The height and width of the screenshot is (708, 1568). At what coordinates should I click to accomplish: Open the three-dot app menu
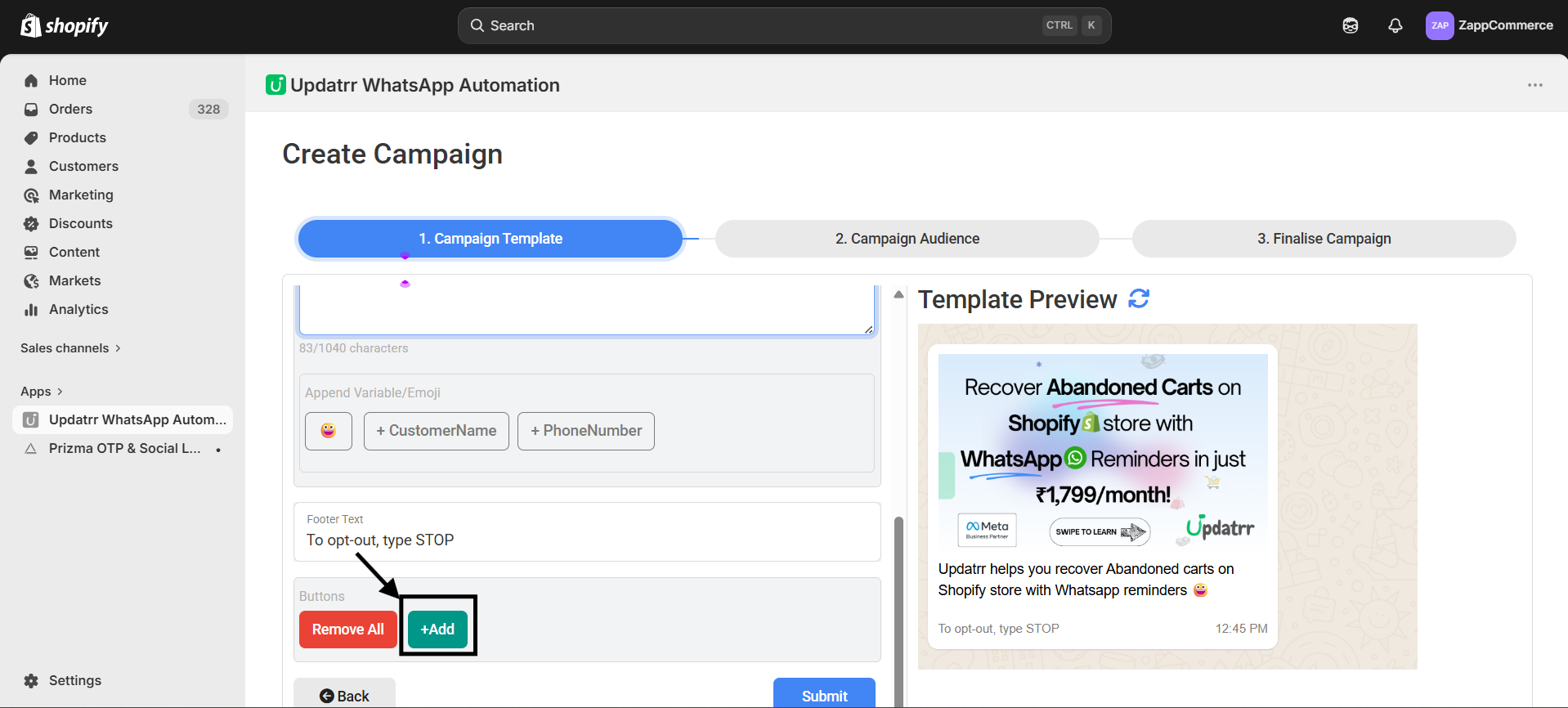[1534, 85]
